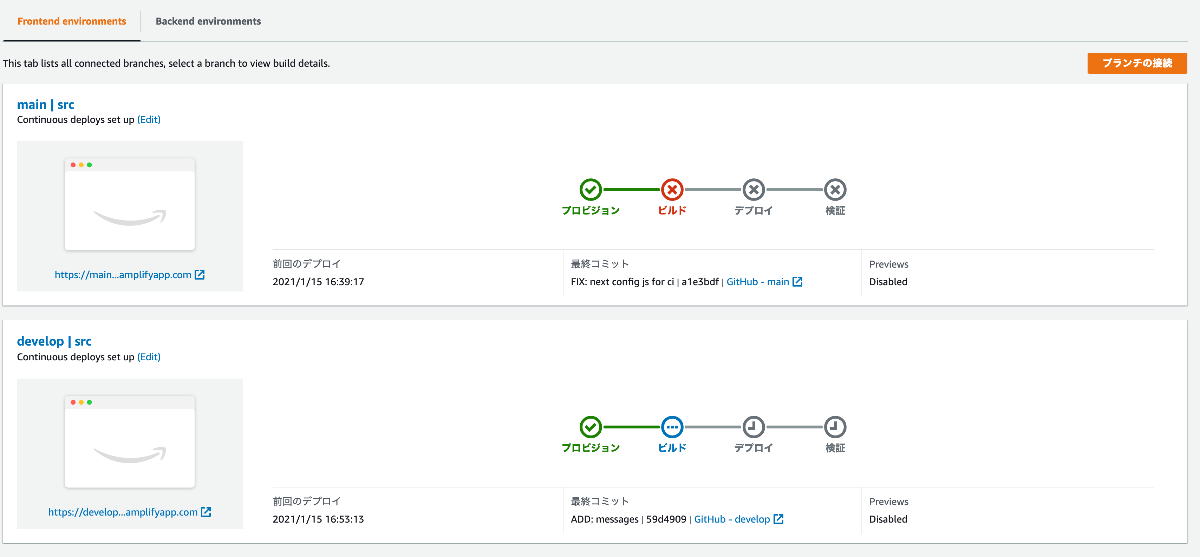1200x557 pixels.
Task: Open the develop | src branch details
Action: (54, 341)
